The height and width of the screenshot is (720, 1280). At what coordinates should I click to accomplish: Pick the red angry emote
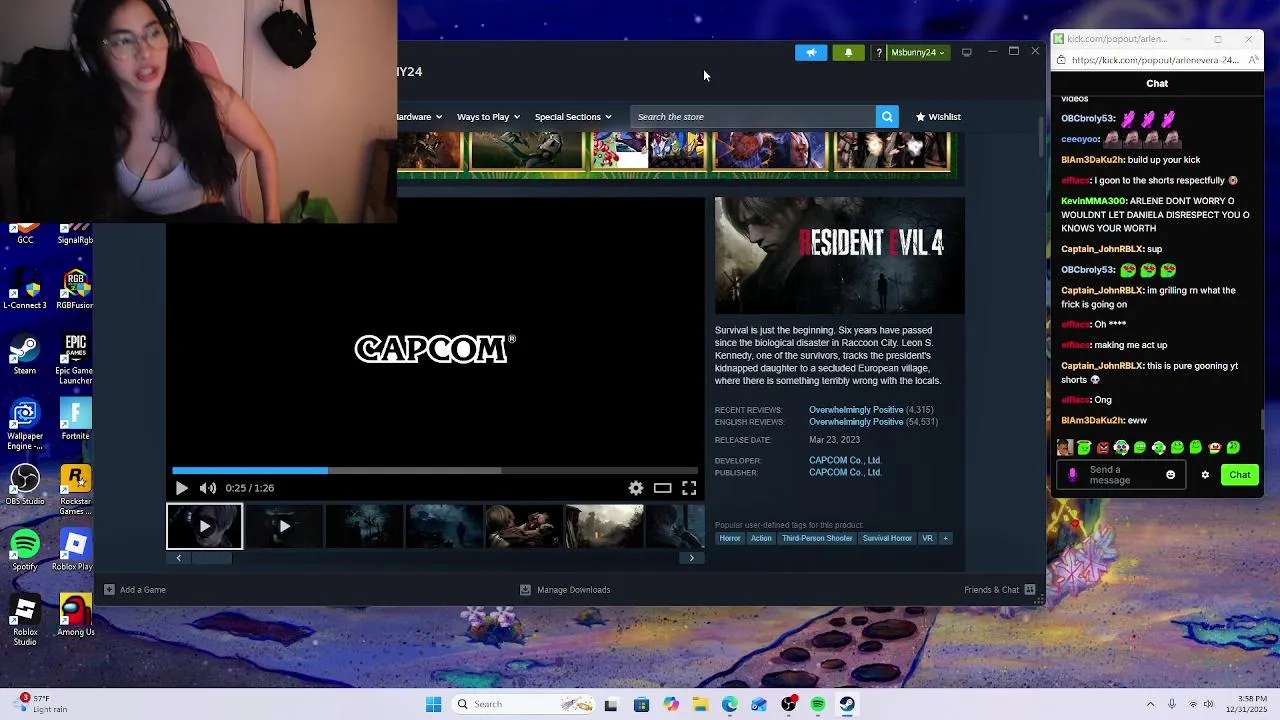pos(1102,448)
